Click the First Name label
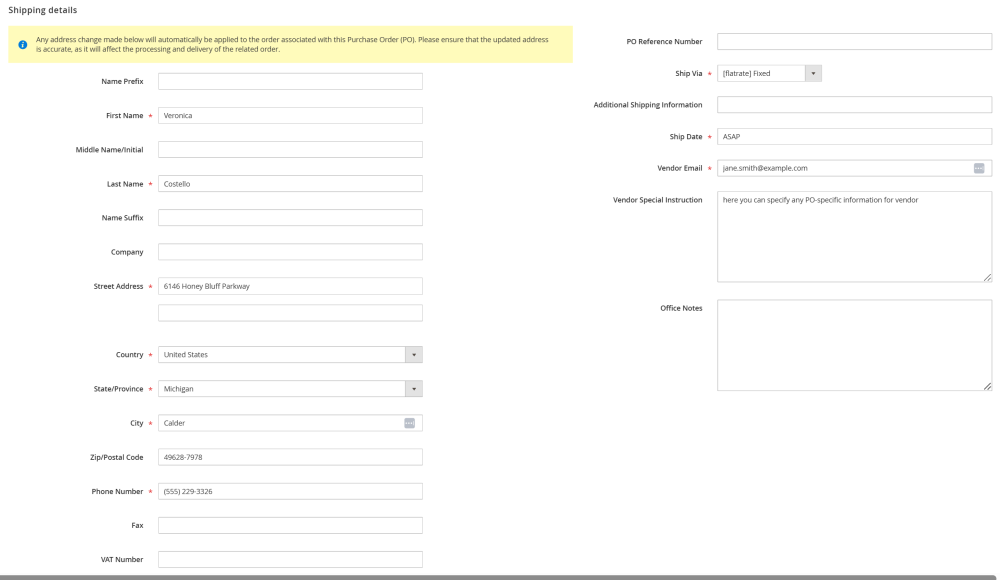Image resolution: width=1000 pixels, height=580 pixels. pos(124,115)
